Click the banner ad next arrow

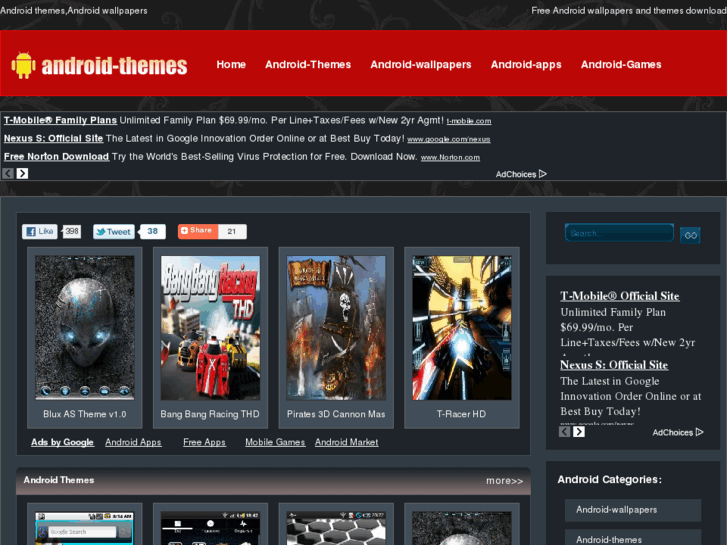click(22, 173)
